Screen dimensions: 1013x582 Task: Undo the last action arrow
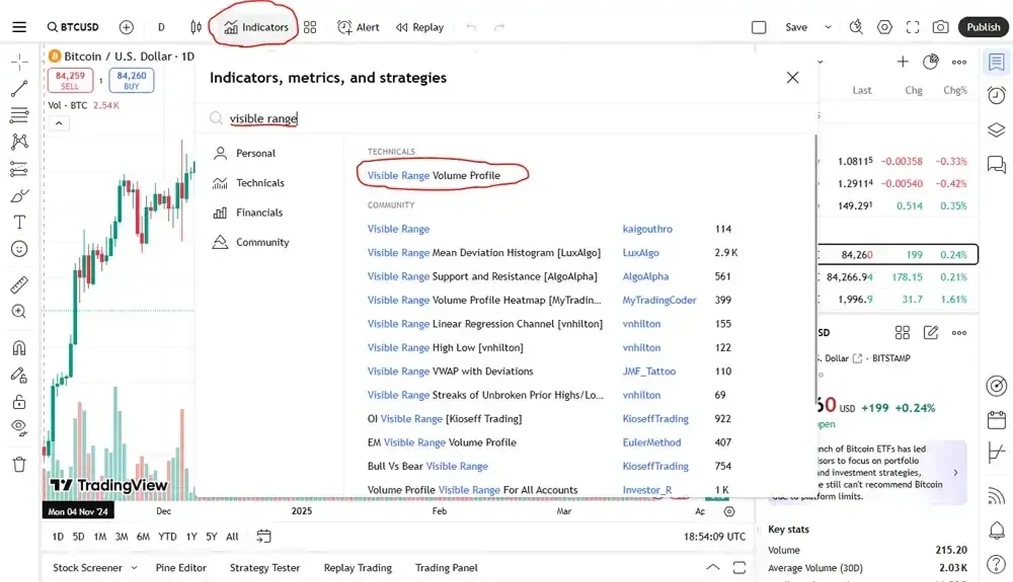[x=471, y=27]
